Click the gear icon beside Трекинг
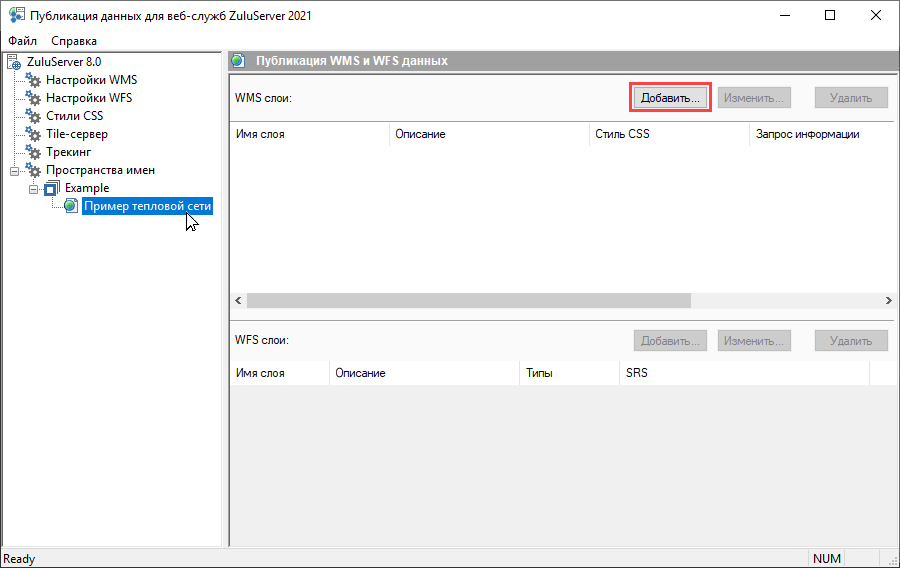This screenshot has width=900, height=568. click(x=33, y=152)
